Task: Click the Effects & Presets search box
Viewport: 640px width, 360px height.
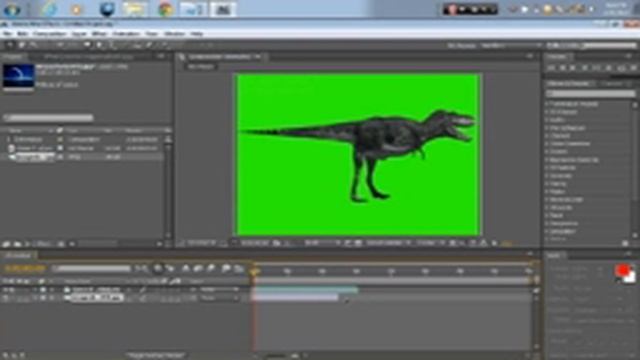Action: click(591, 94)
